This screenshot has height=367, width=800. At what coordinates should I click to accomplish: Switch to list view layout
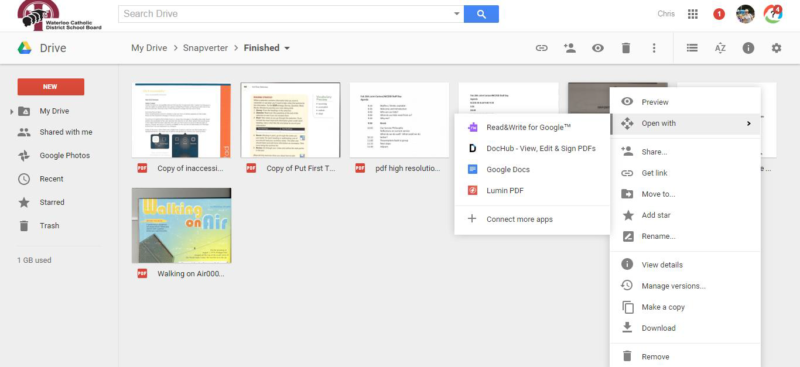pyautogui.click(x=692, y=48)
